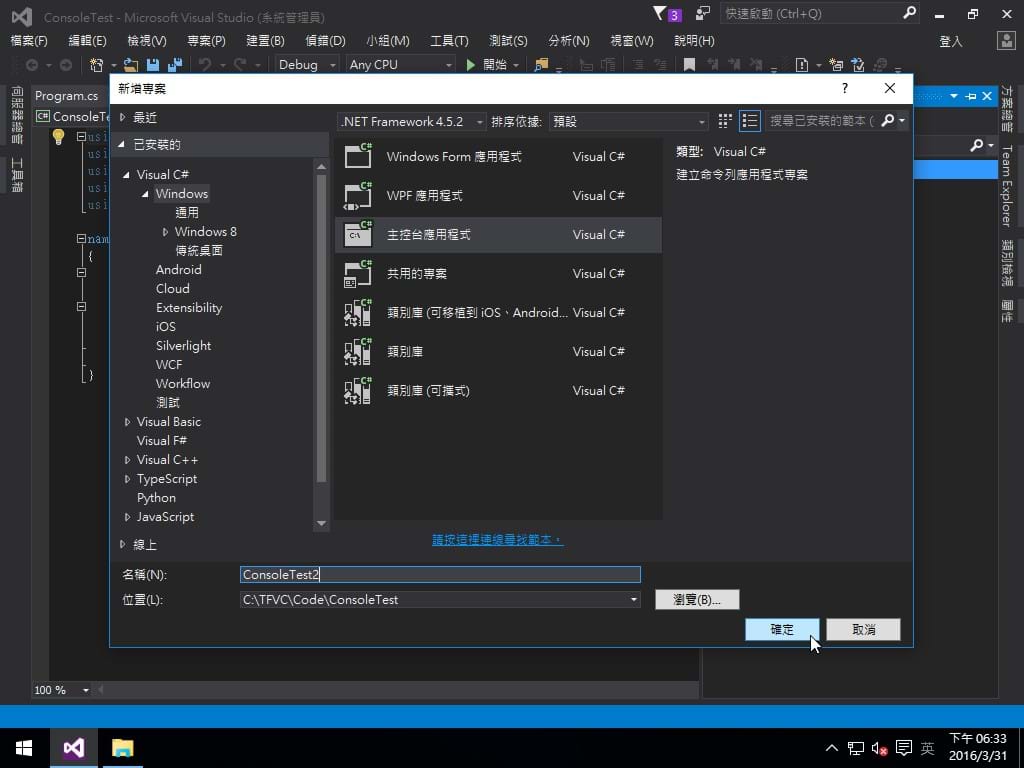Click the Redo toolbar icon
Screen dimensions: 1024x768
coord(240,65)
